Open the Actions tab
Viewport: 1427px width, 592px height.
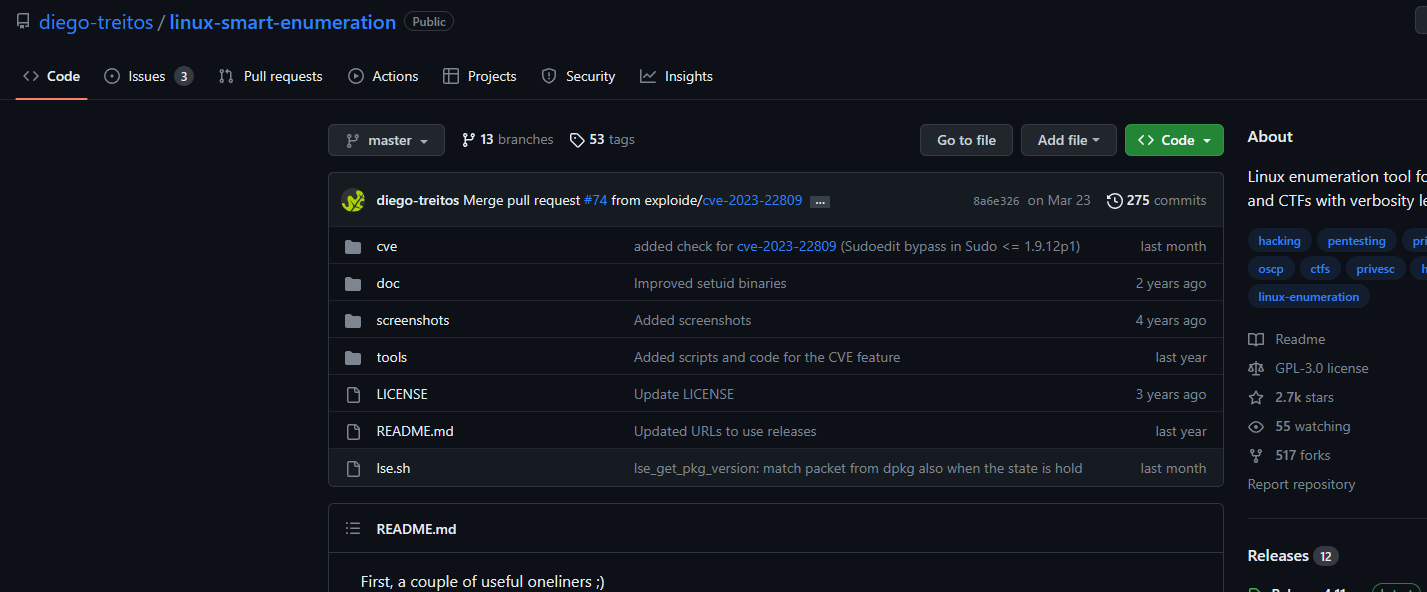pos(383,76)
